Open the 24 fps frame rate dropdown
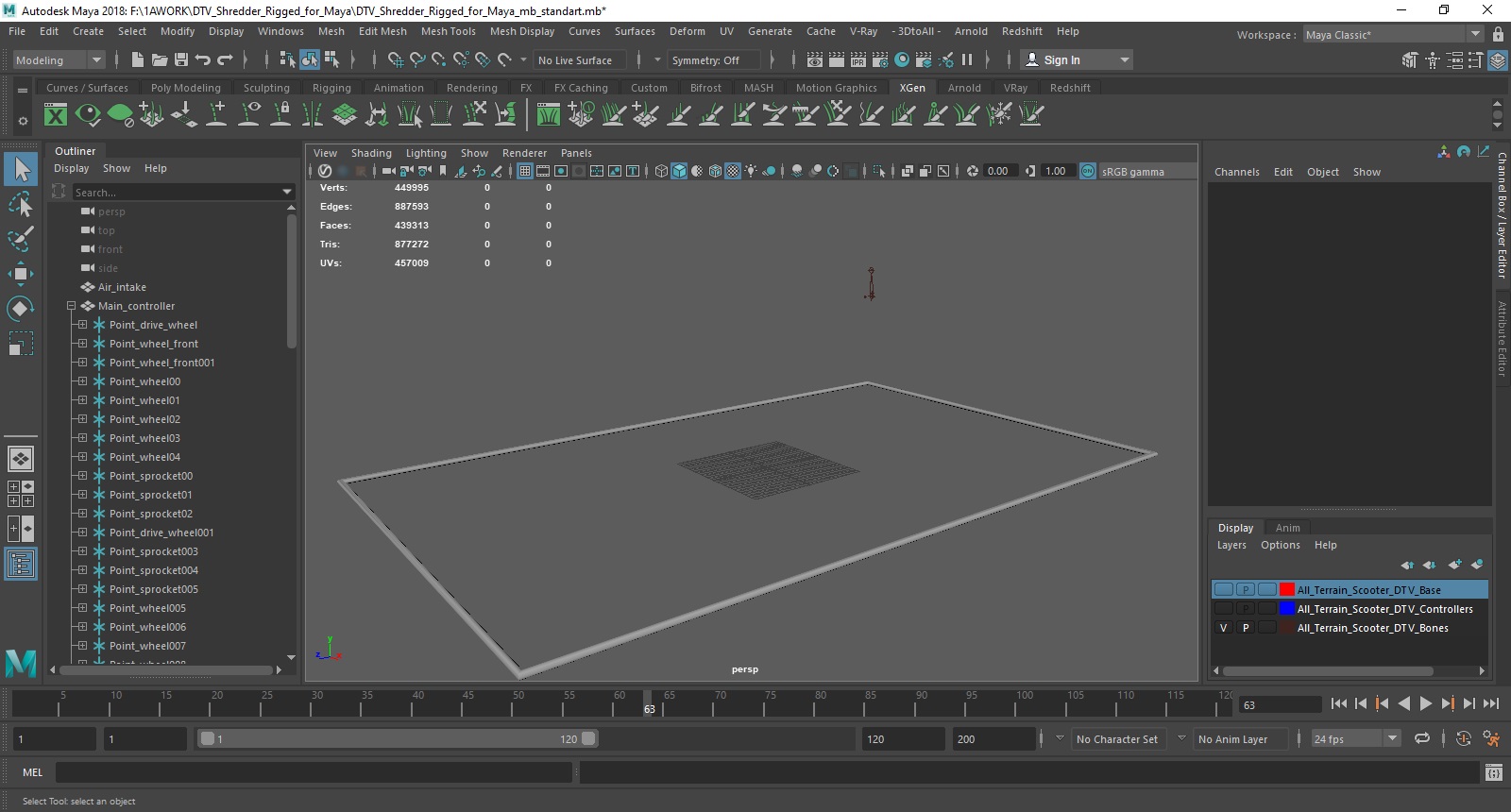 pos(1355,738)
